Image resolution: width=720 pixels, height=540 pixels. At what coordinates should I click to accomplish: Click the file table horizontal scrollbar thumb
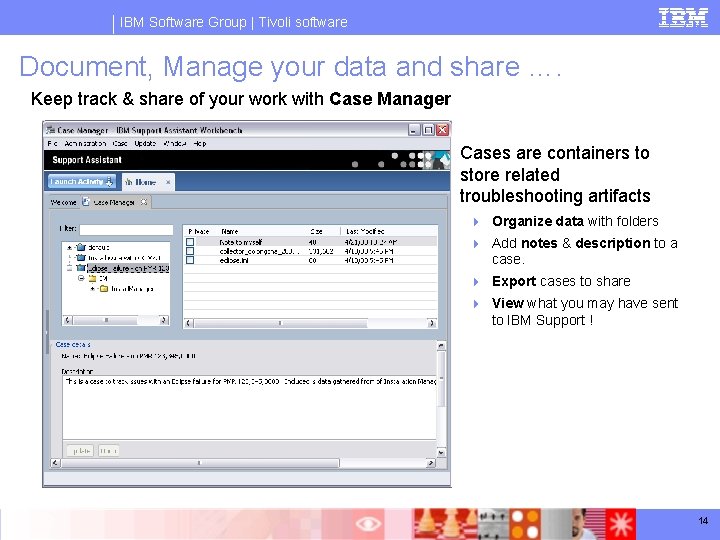[x=281, y=323]
